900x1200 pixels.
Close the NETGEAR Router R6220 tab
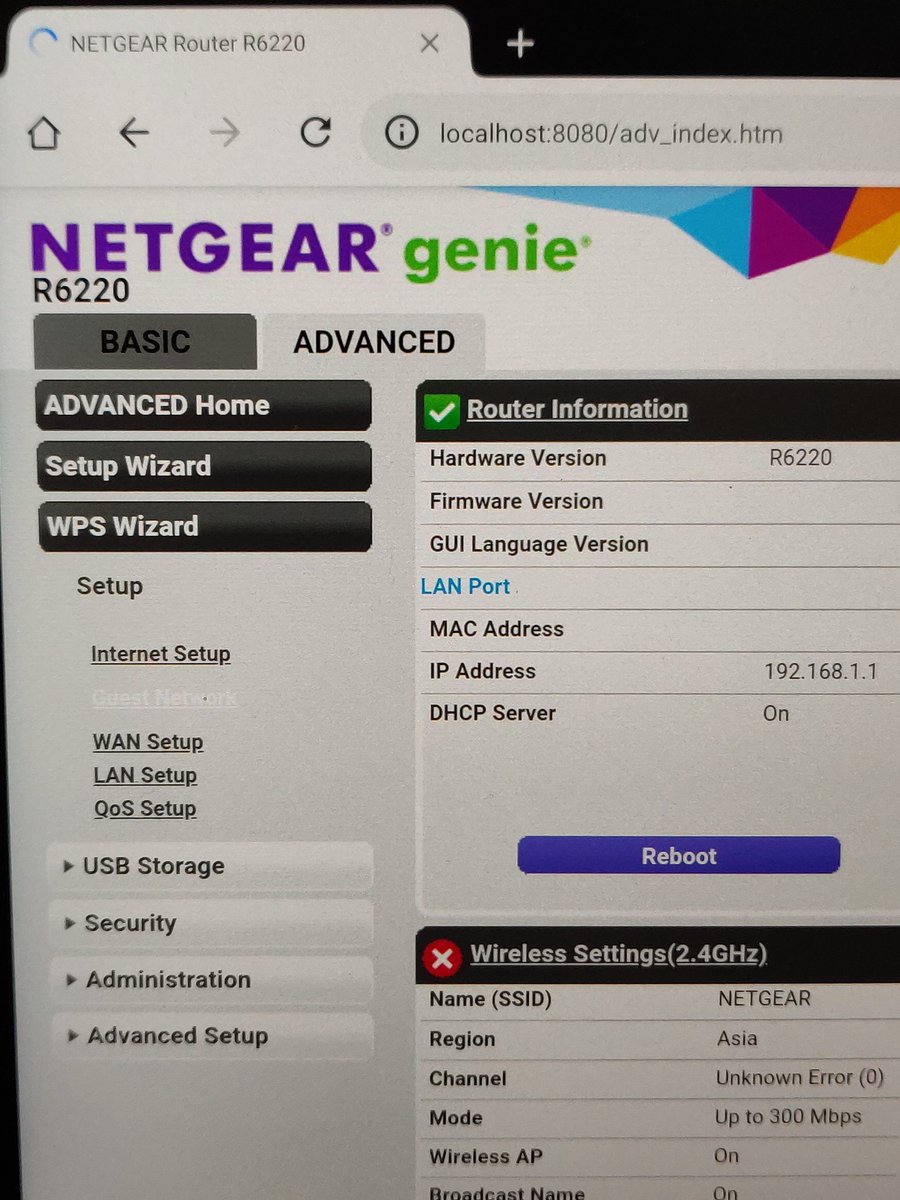pyautogui.click(x=429, y=43)
